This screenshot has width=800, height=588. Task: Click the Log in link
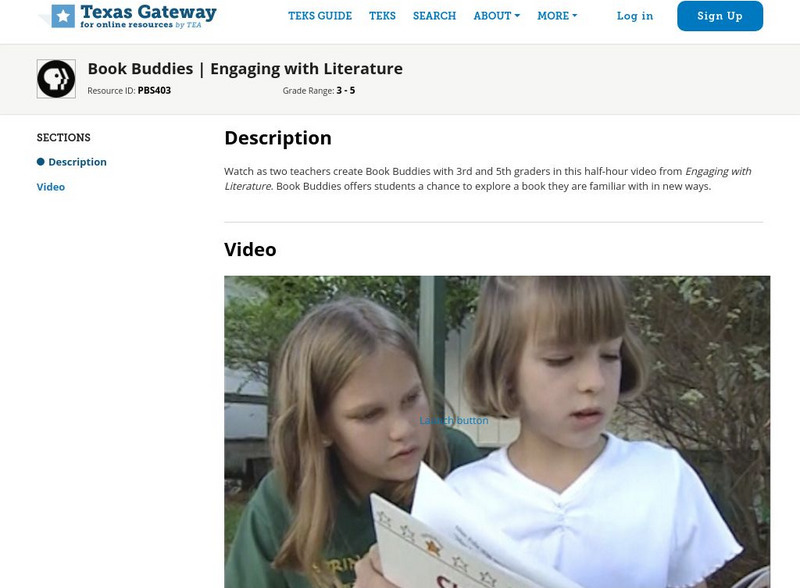pyautogui.click(x=635, y=16)
